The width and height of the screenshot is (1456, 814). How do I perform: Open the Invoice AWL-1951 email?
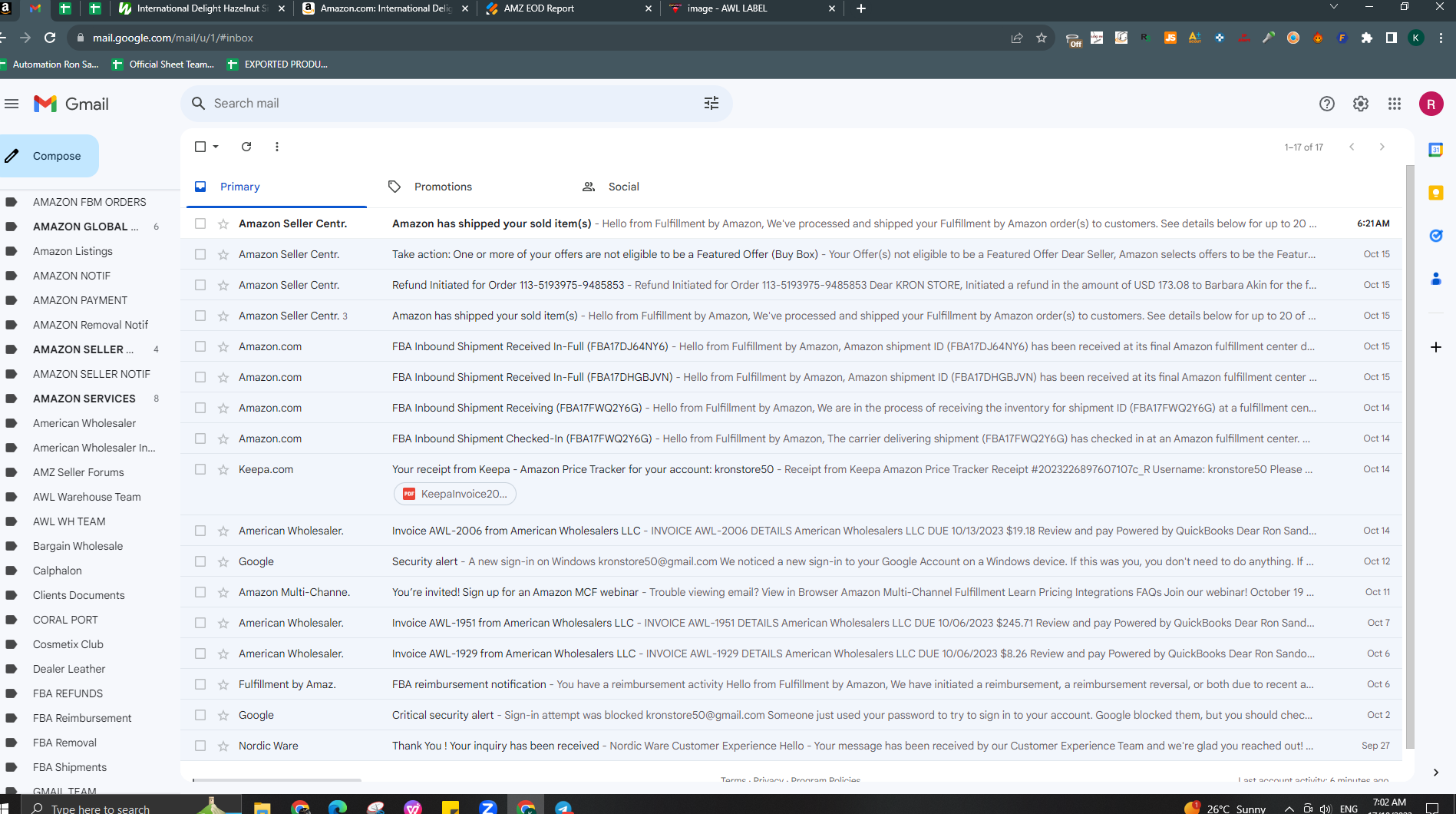click(791, 623)
